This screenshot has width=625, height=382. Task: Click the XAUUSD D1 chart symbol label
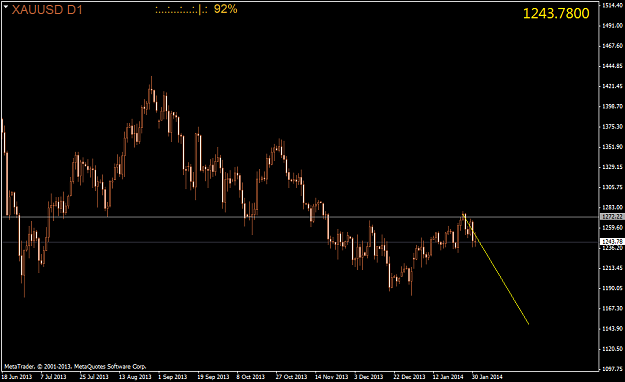pos(47,10)
